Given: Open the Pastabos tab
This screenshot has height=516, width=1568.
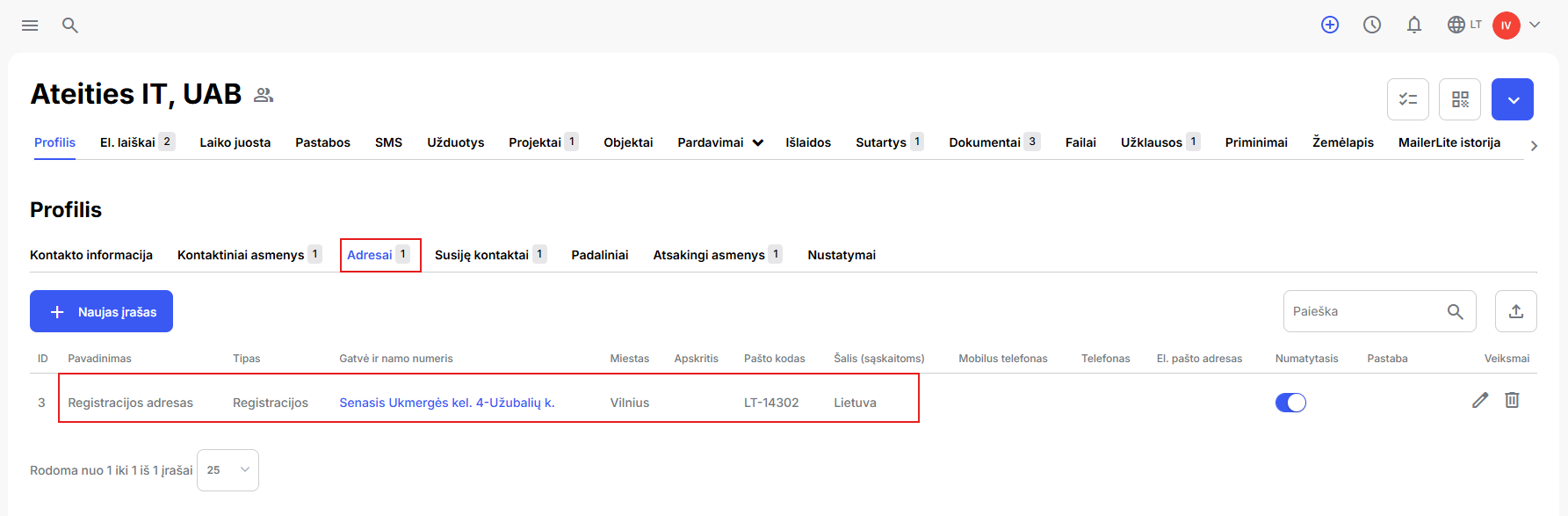Looking at the screenshot, I should (322, 142).
